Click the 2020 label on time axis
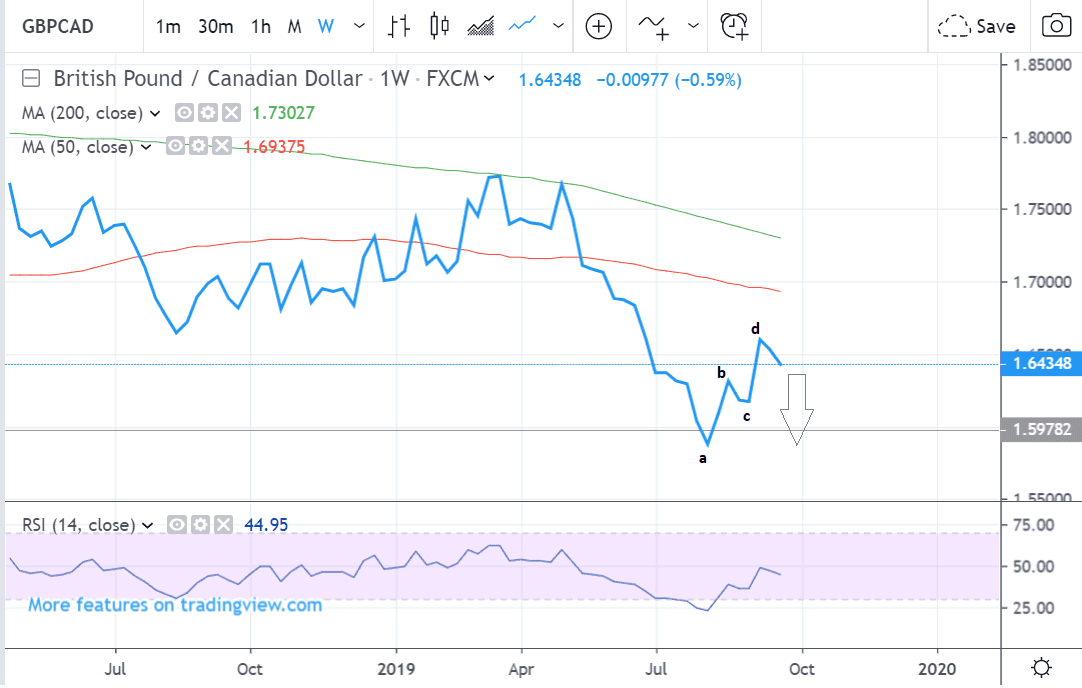Viewport: 1082px width, 688px height. [x=937, y=669]
